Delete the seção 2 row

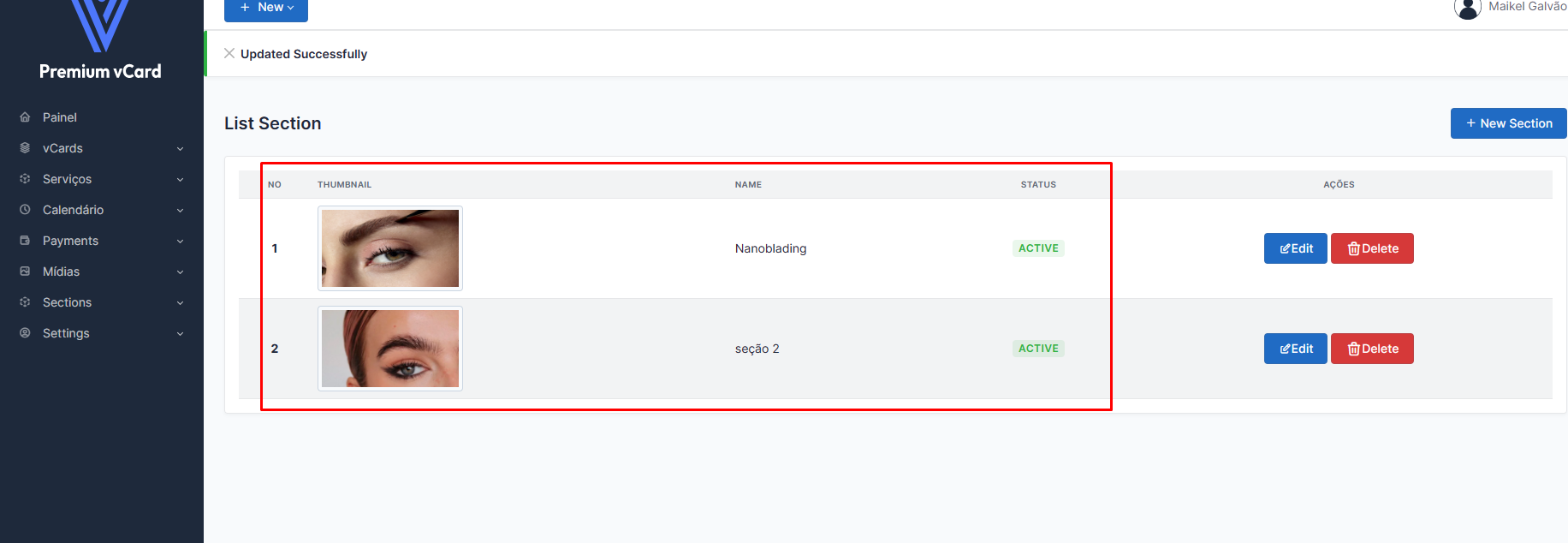[x=1372, y=349]
